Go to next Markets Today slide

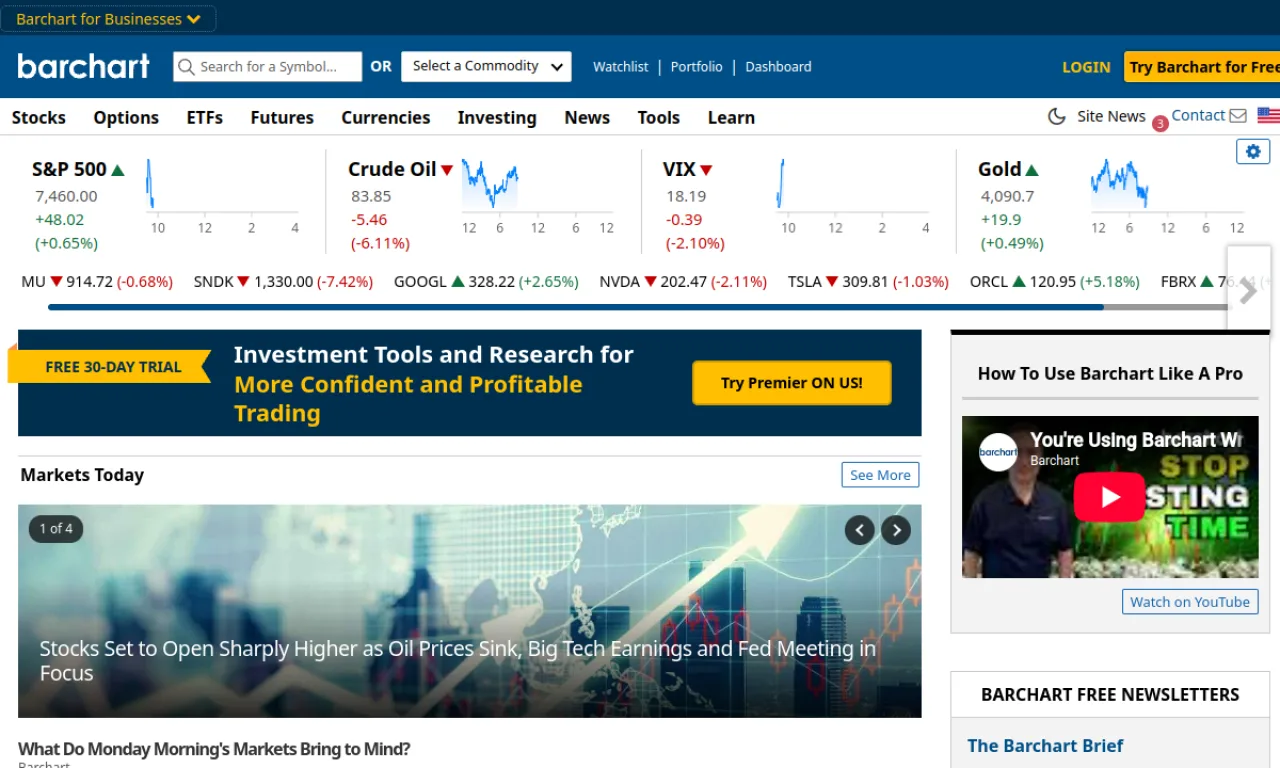(896, 530)
